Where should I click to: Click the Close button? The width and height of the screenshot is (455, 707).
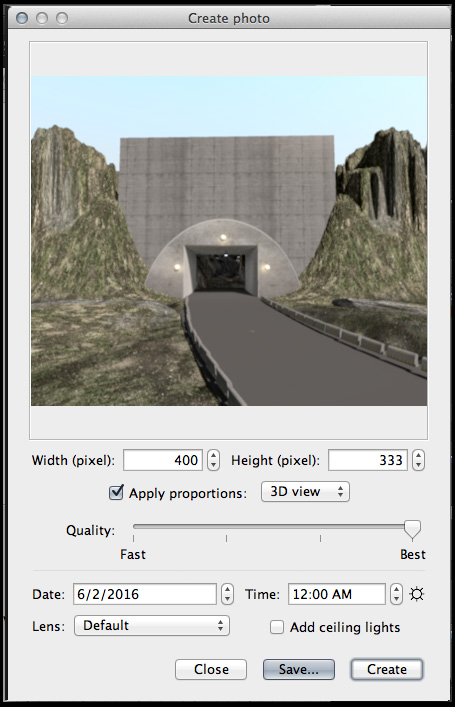[x=211, y=669]
